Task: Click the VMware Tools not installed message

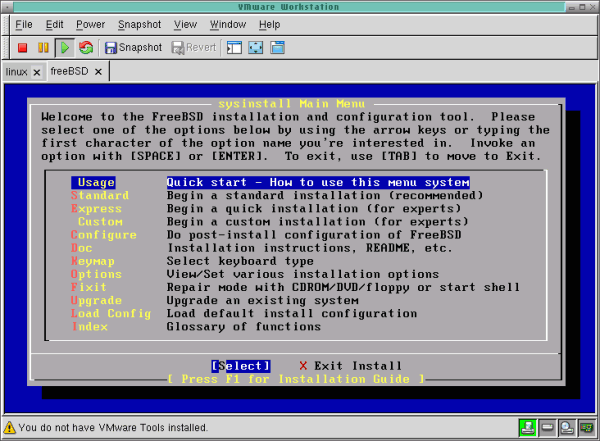Action: pyautogui.click(x=113, y=428)
